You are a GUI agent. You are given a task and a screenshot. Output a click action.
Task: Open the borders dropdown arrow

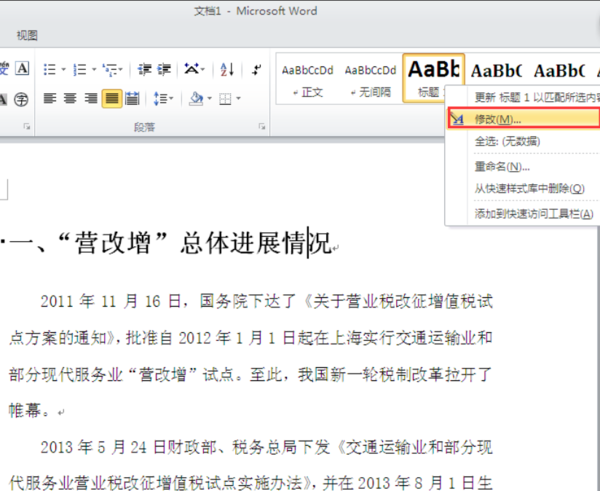pos(238,99)
